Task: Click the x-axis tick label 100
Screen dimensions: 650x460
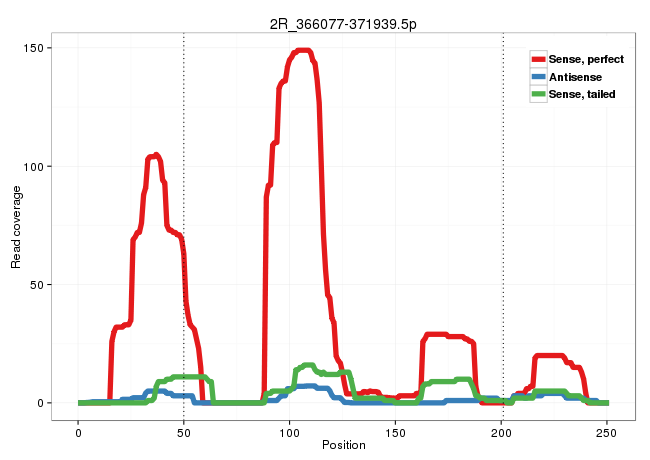Action: coord(290,430)
